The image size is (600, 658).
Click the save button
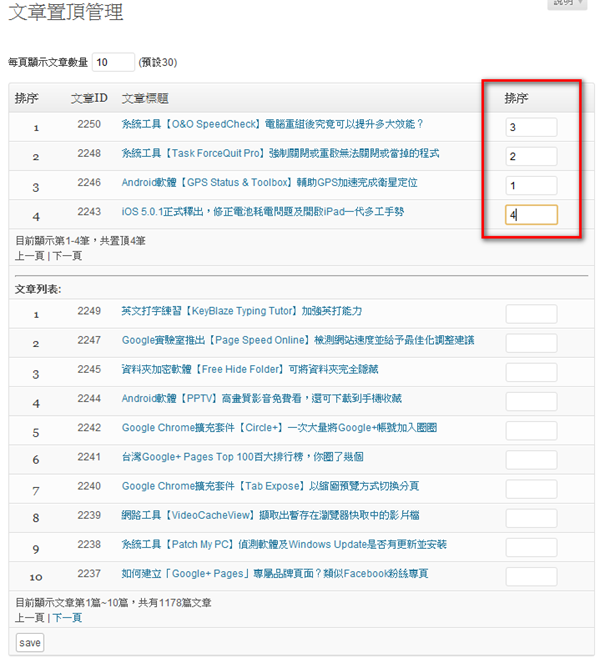click(30, 642)
